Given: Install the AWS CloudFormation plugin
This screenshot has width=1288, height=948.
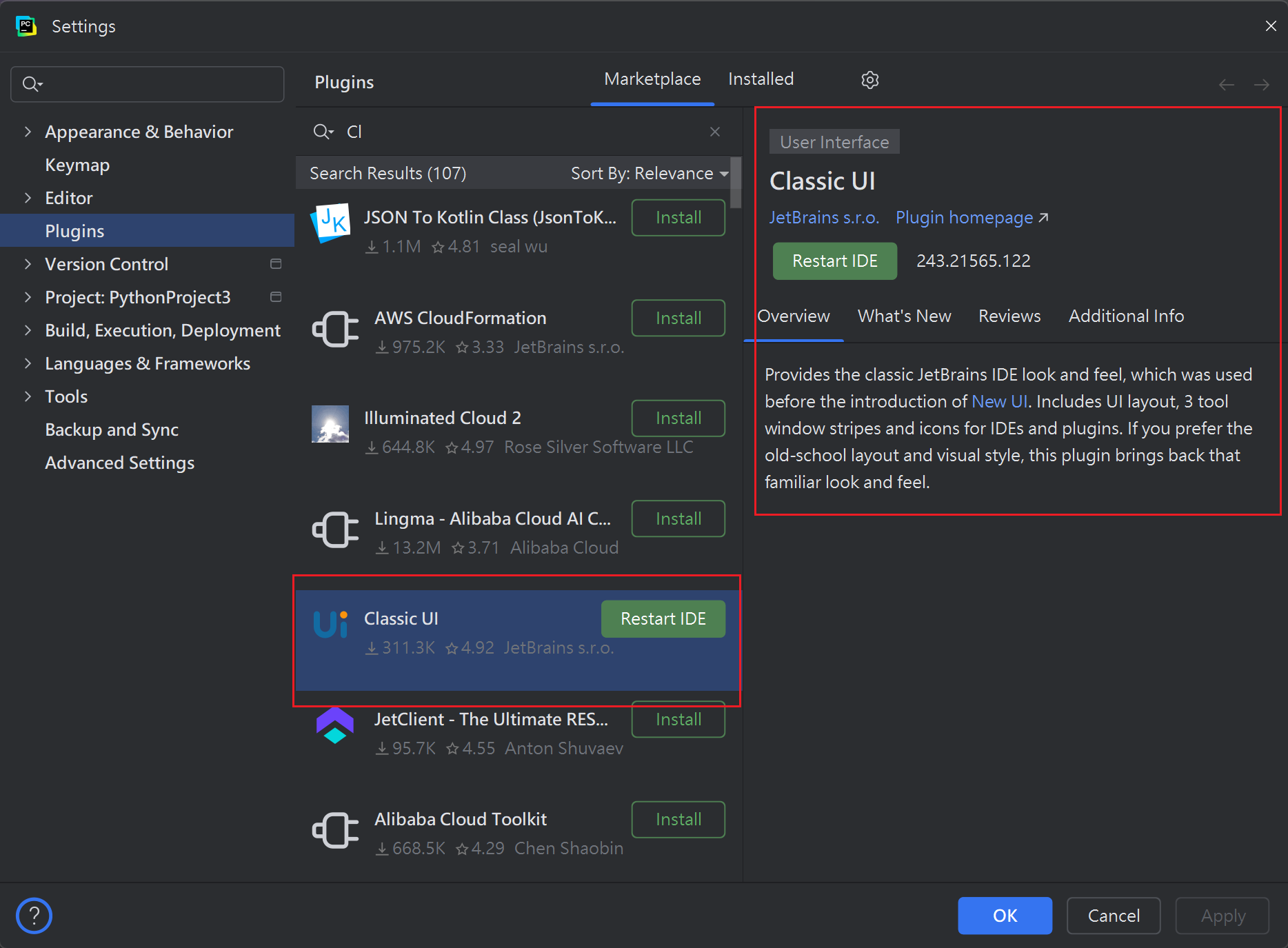Looking at the screenshot, I should [x=678, y=318].
